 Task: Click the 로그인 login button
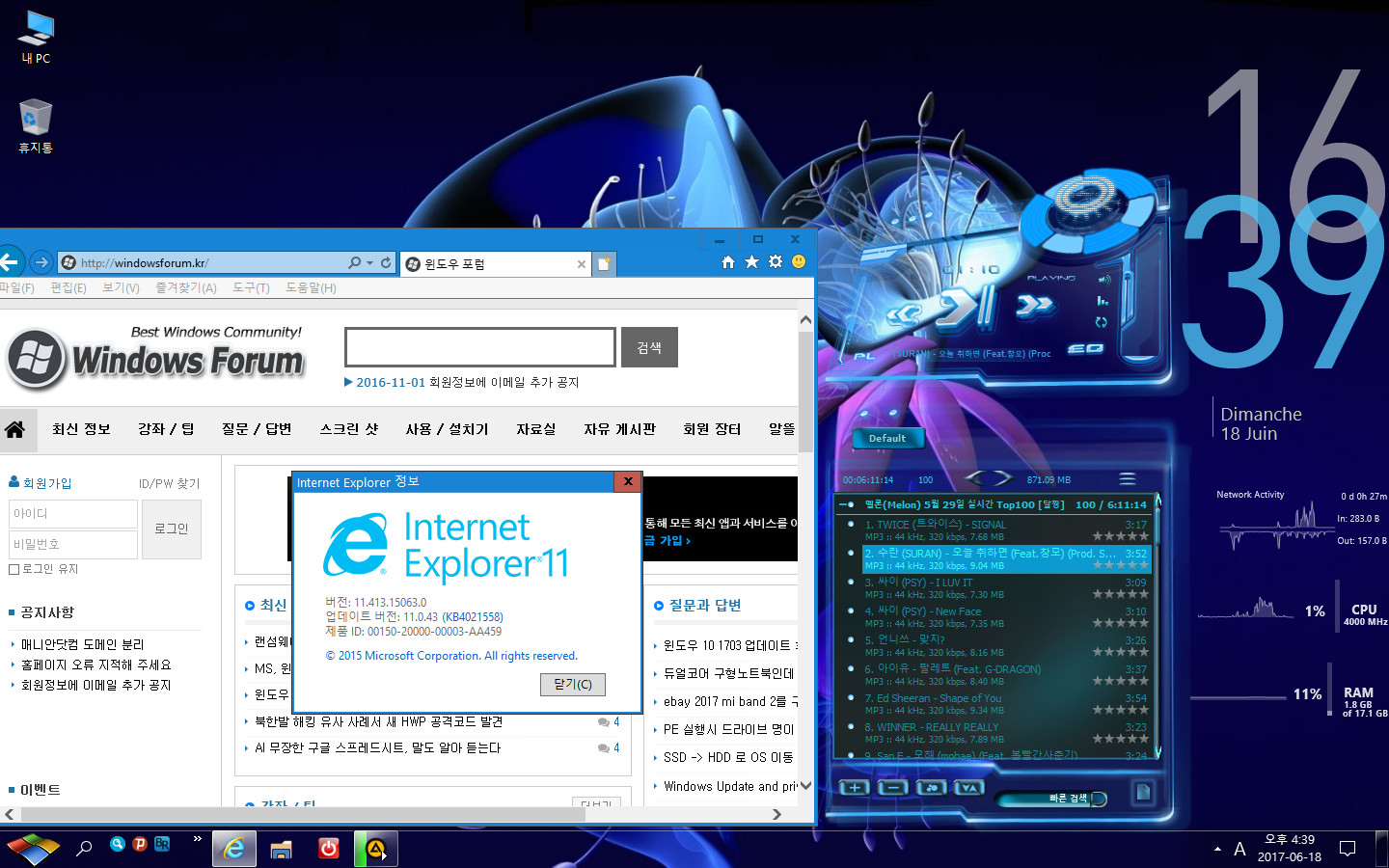pos(172,529)
